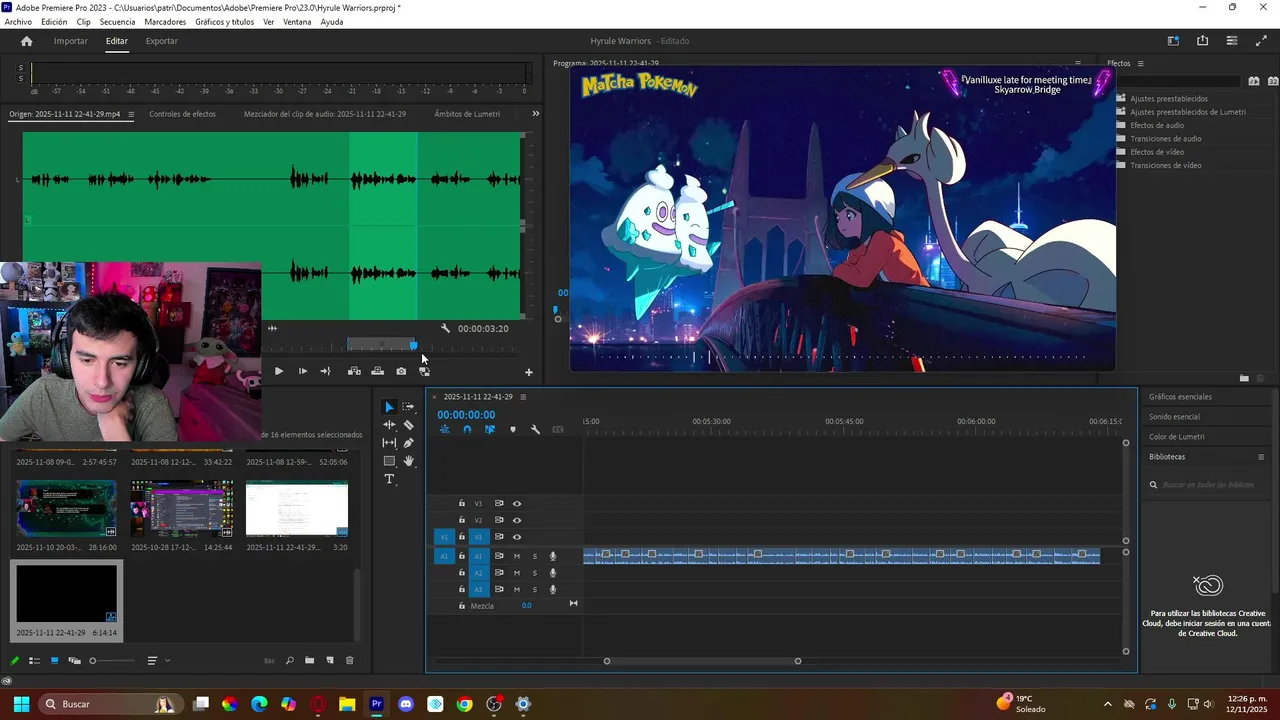Solo audio track A1
The width and height of the screenshot is (1280, 720).
(534, 556)
